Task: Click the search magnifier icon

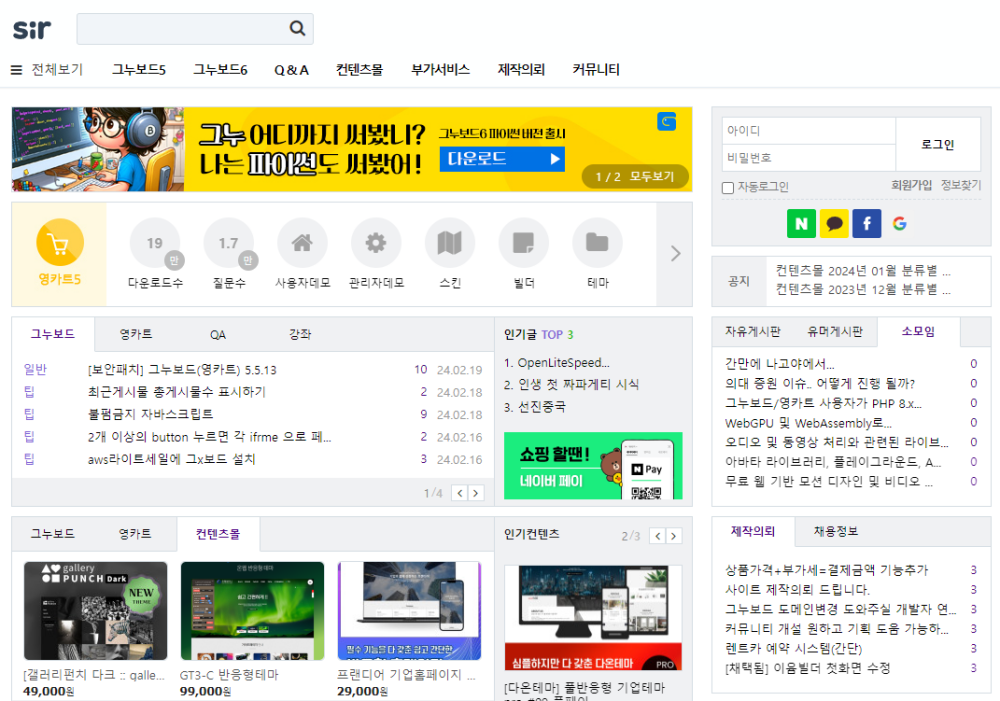Action: click(x=297, y=28)
